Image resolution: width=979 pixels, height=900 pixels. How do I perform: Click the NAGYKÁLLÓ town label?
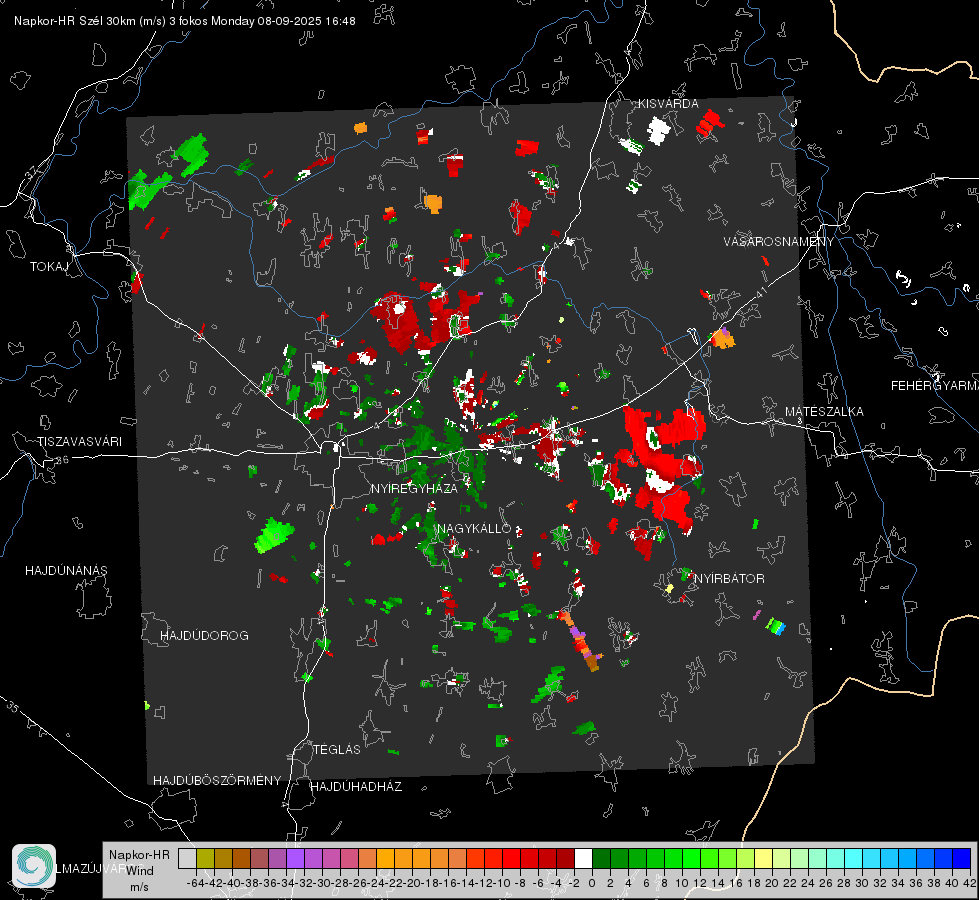point(474,529)
